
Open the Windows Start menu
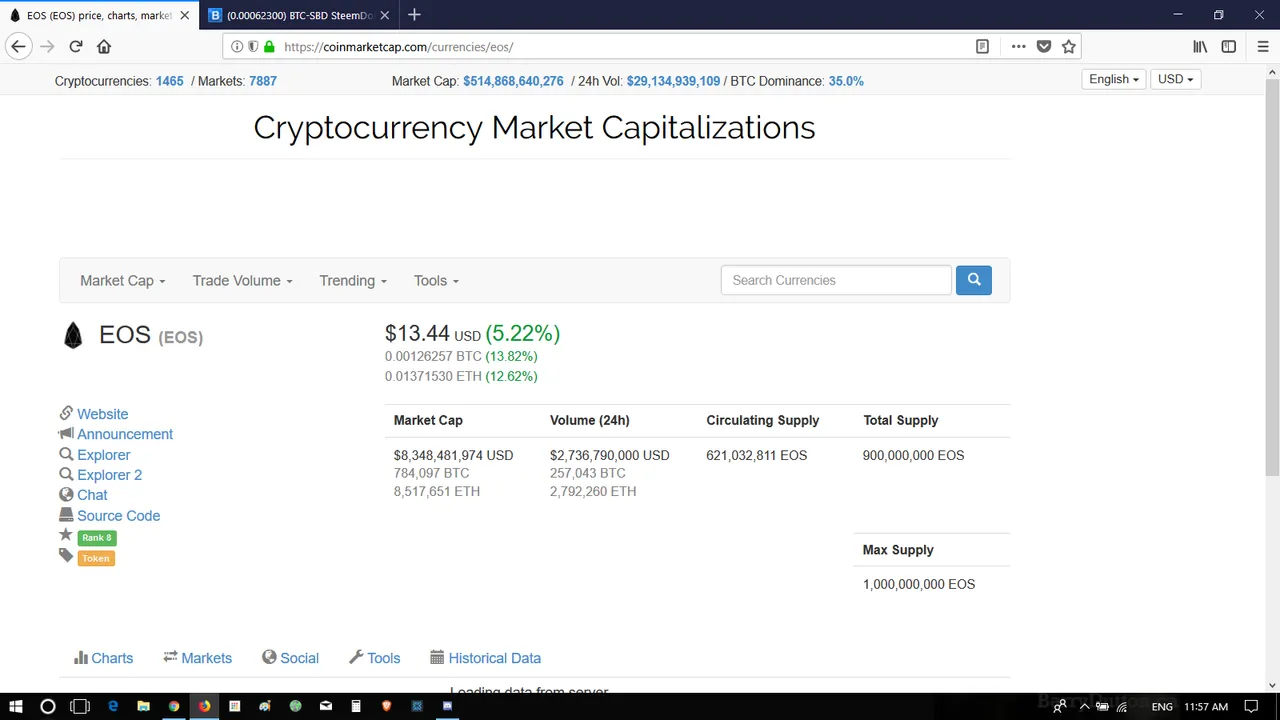[16, 706]
